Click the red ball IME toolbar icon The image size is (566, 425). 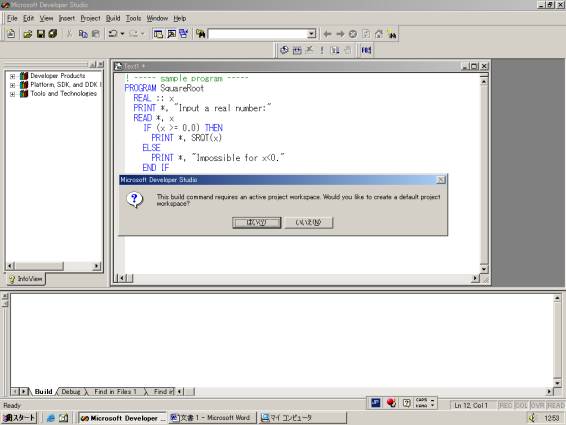coord(391,403)
